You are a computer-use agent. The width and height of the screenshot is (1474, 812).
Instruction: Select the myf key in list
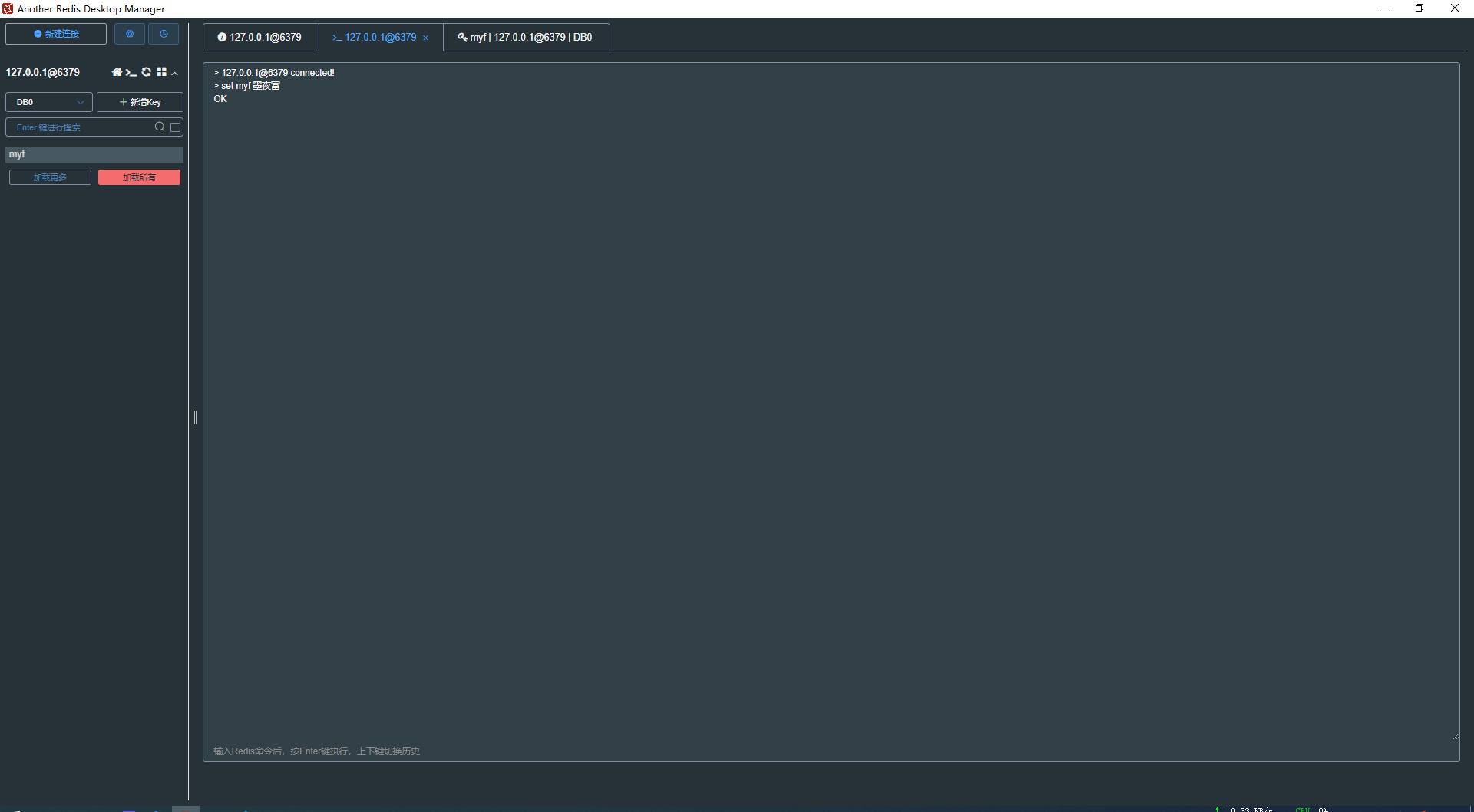94,154
